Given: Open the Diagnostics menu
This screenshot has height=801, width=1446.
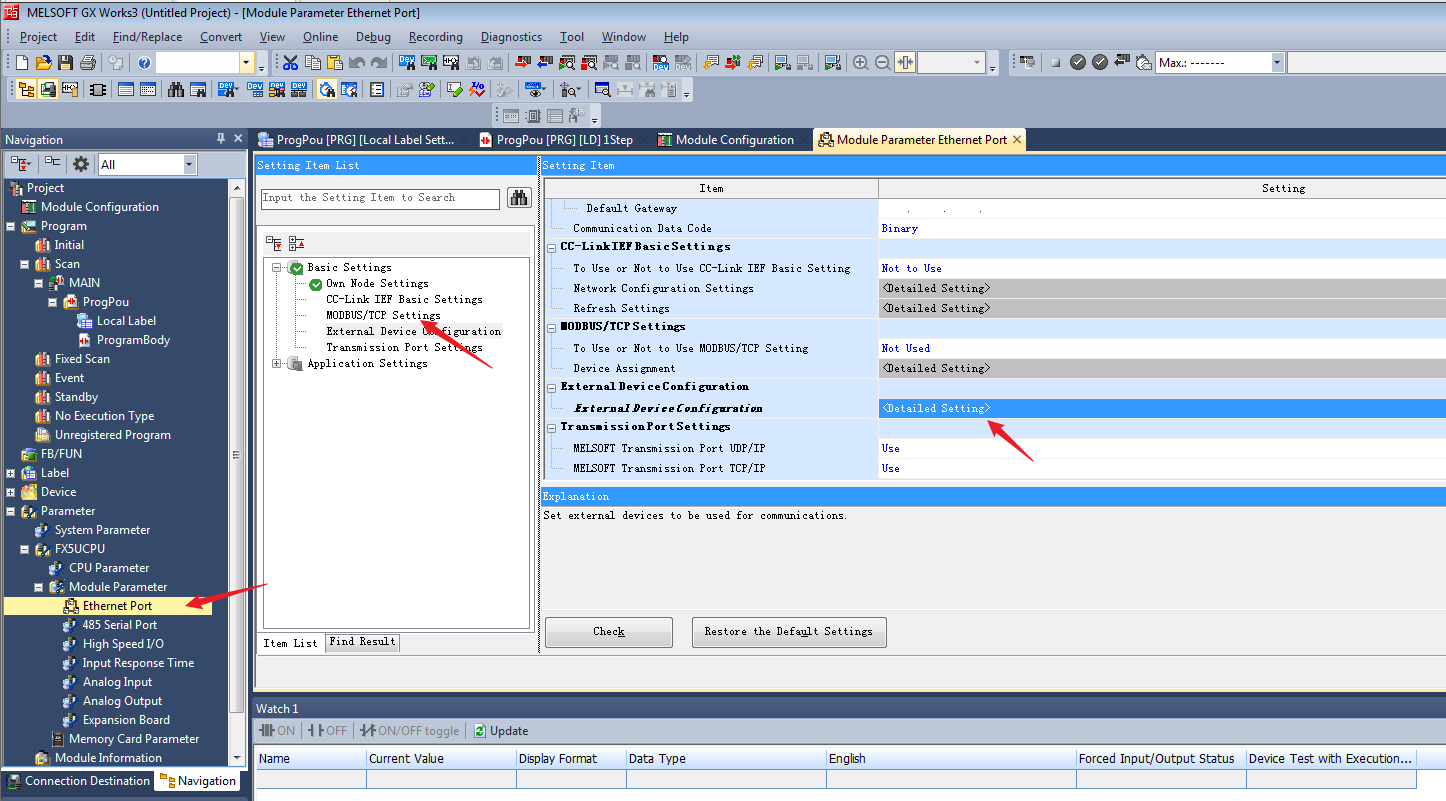Looking at the screenshot, I should pyautogui.click(x=511, y=37).
